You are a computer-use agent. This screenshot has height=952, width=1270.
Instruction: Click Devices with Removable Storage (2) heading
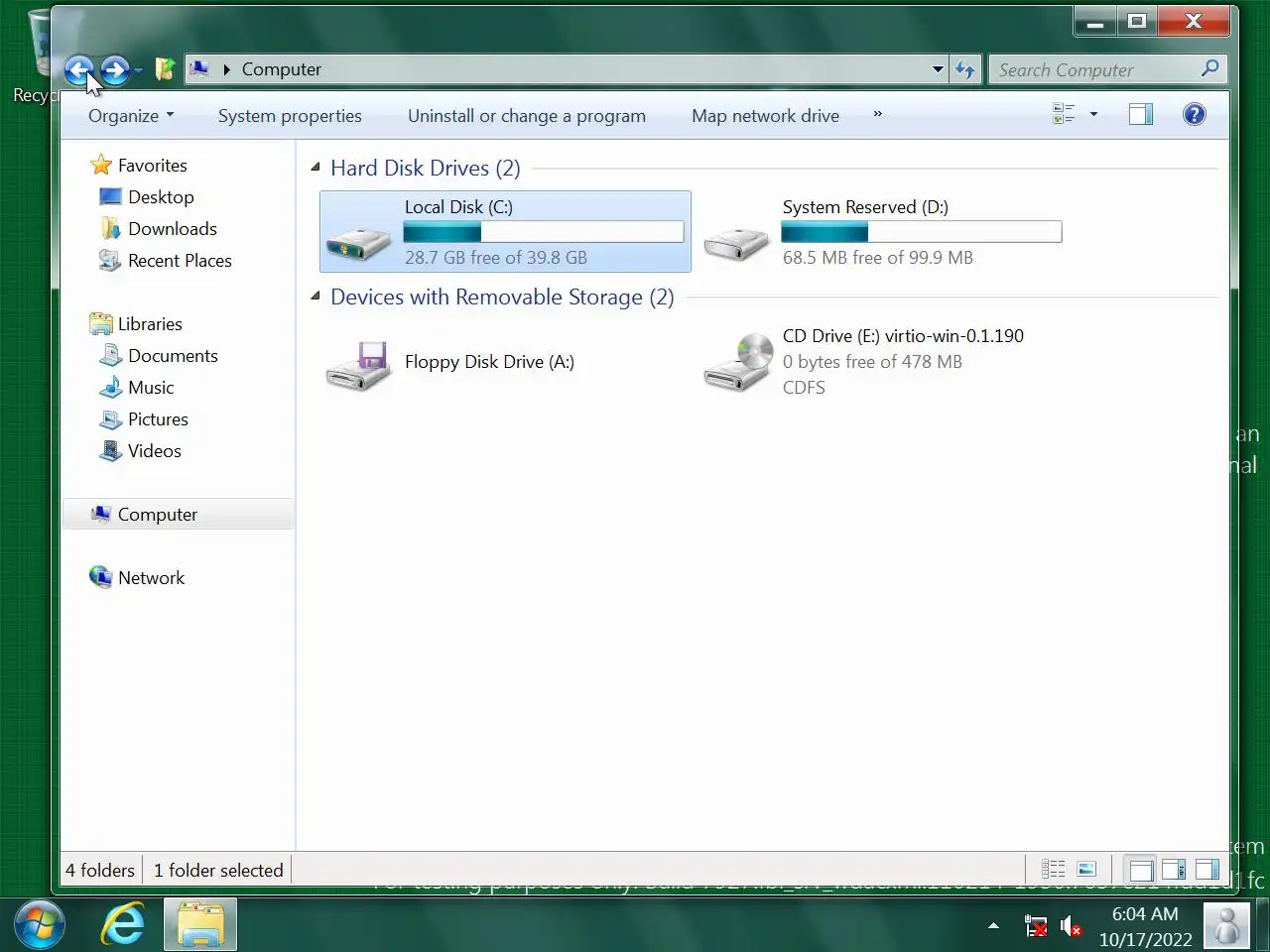pyautogui.click(x=502, y=297)
